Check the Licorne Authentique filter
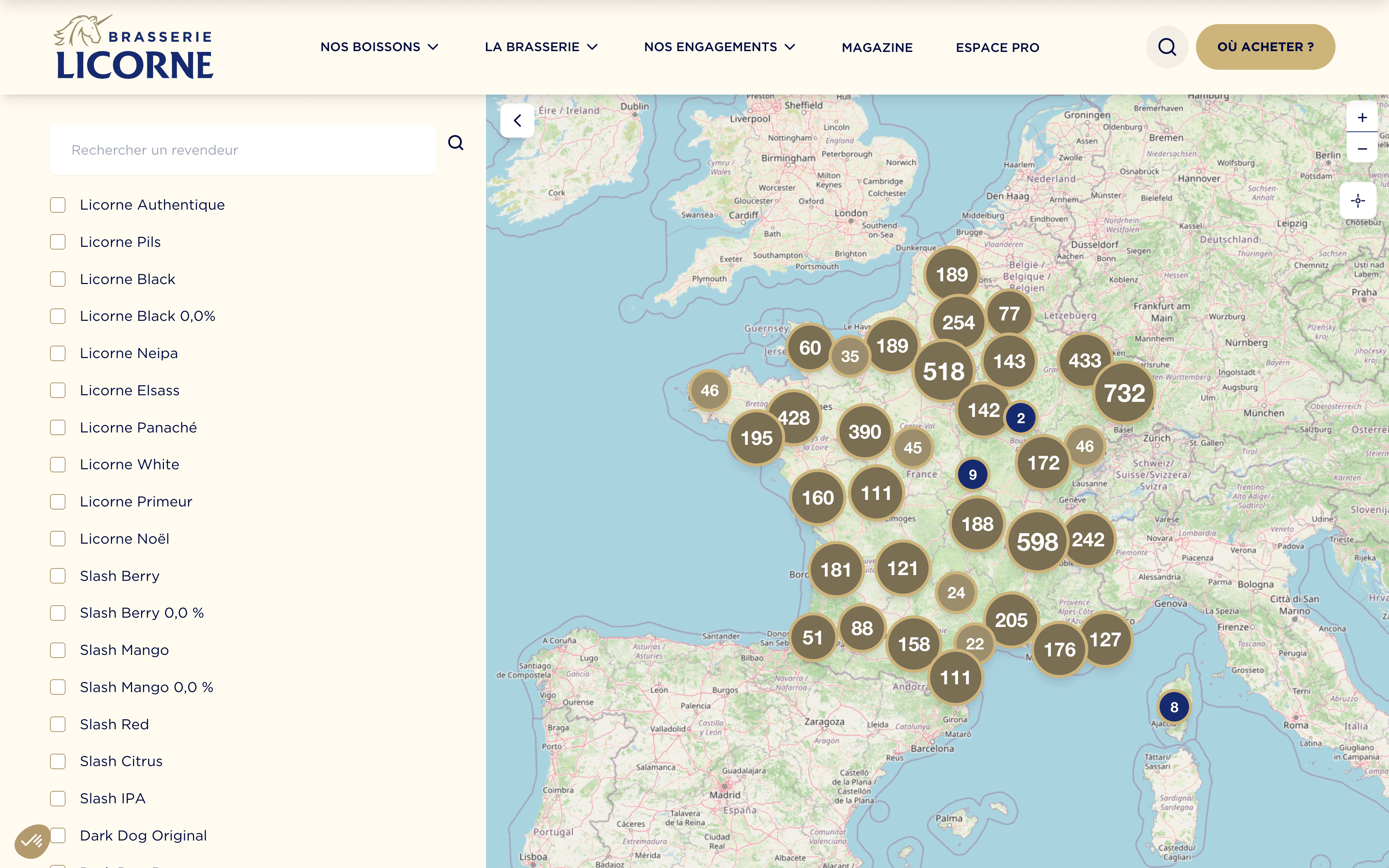Viewport: 1389px width, 868px height. coord(57,205)
